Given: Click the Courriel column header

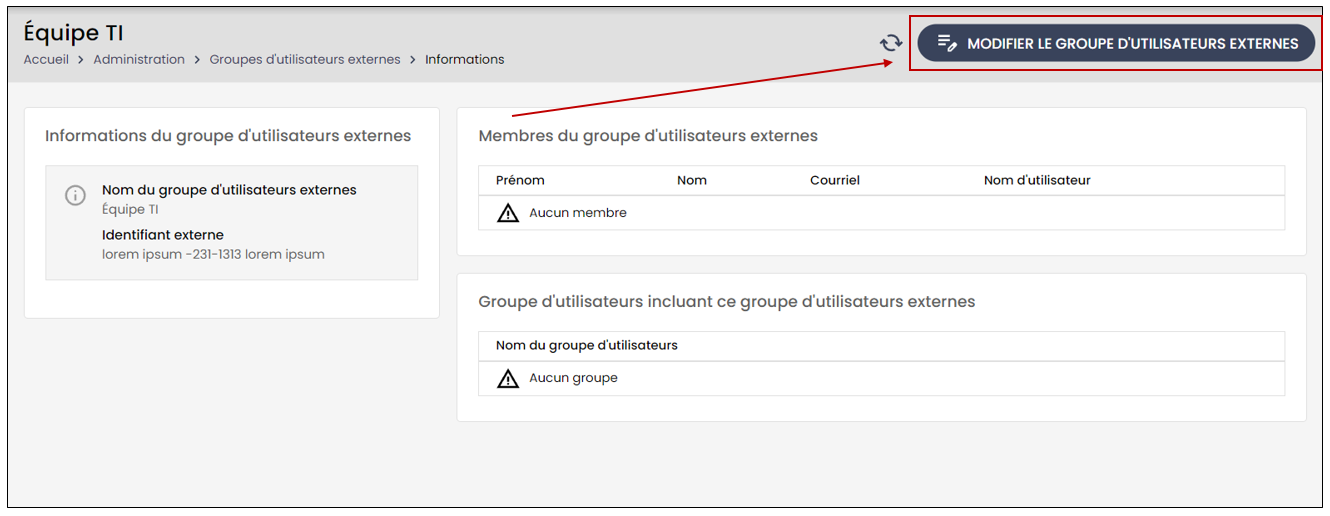Looking at the screenshot, I should pos(835,181).
